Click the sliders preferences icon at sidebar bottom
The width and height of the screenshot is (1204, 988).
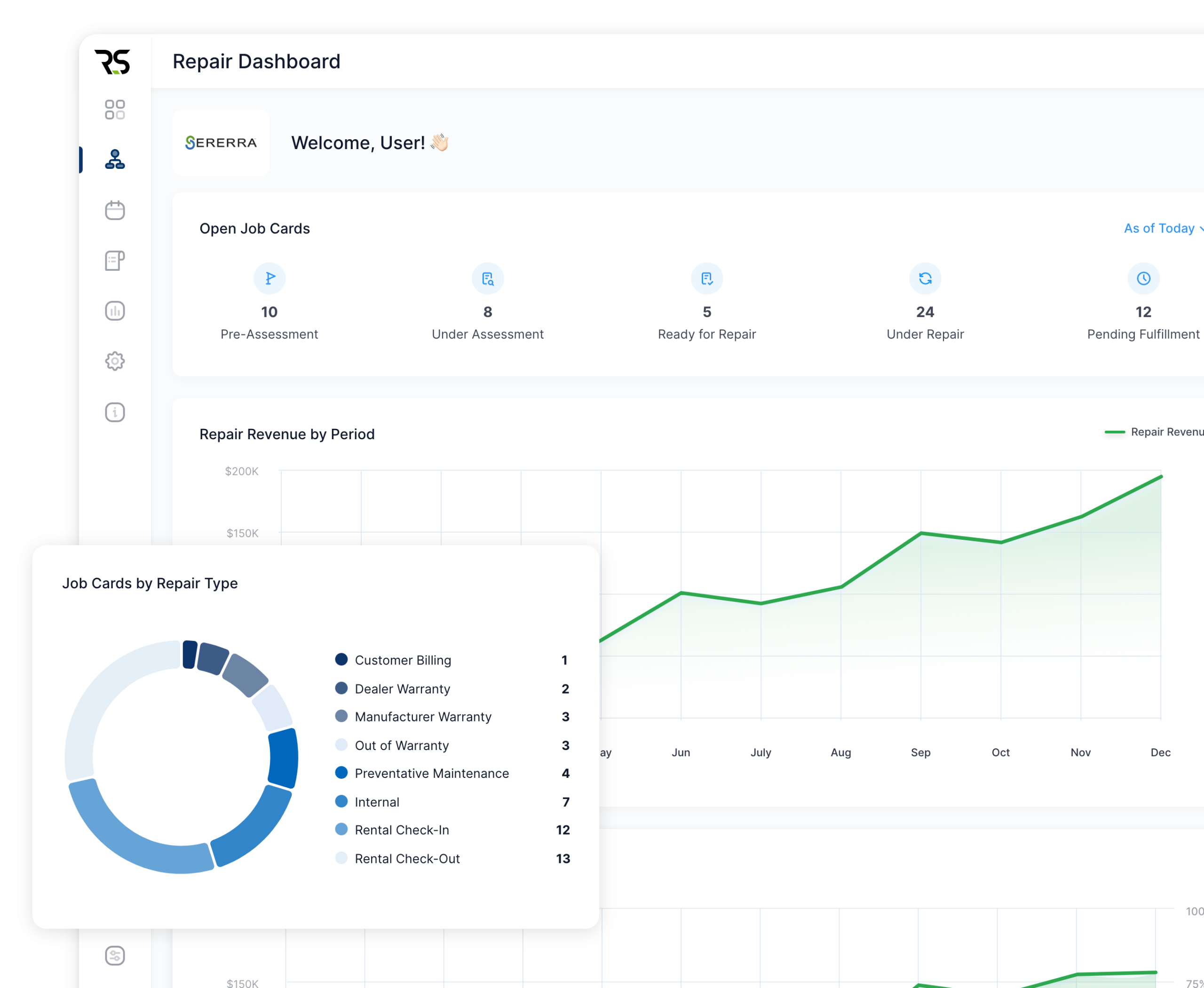click(x=115, y=956)
